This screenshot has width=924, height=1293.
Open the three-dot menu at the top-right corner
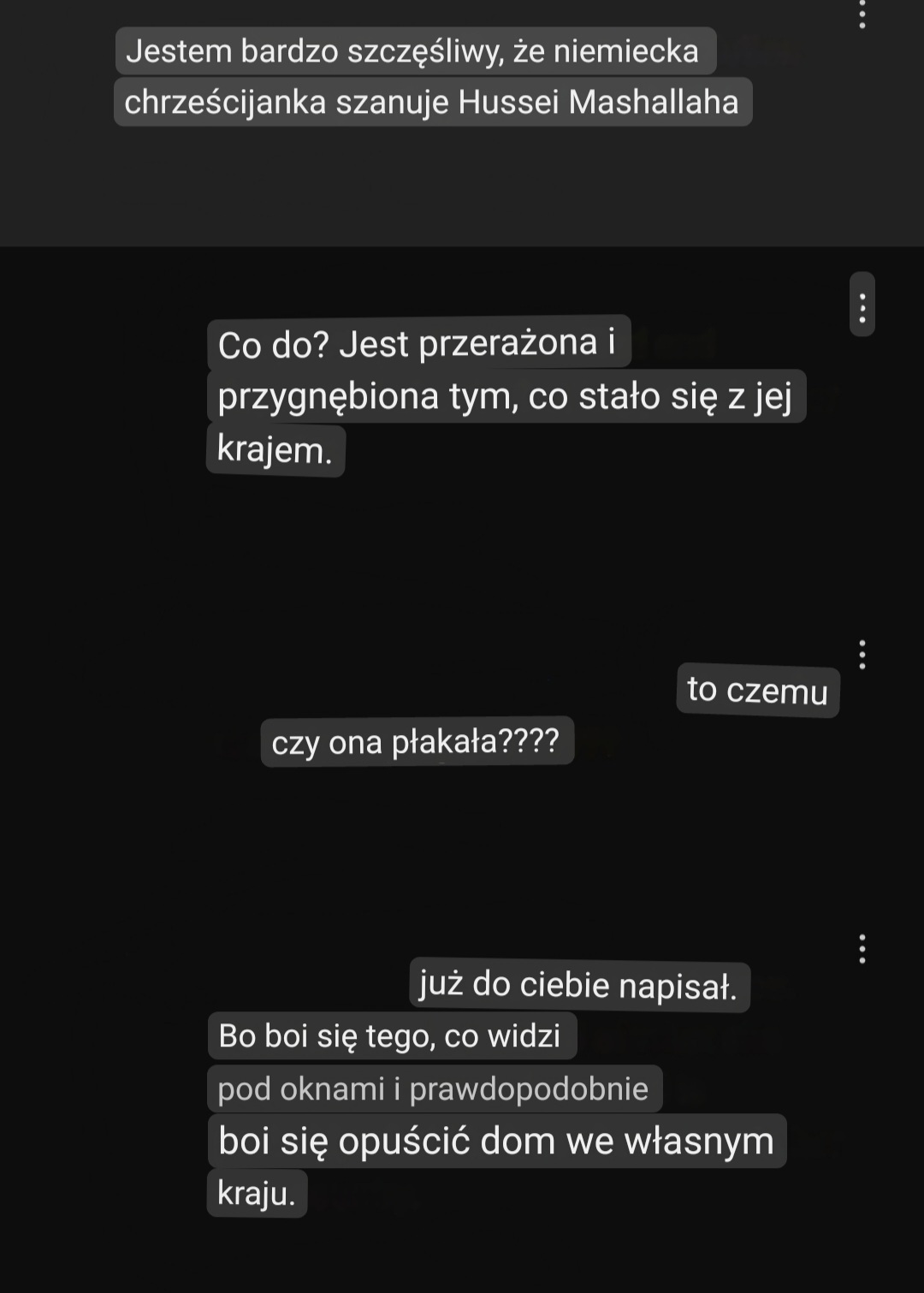click(x=862, y=14)
